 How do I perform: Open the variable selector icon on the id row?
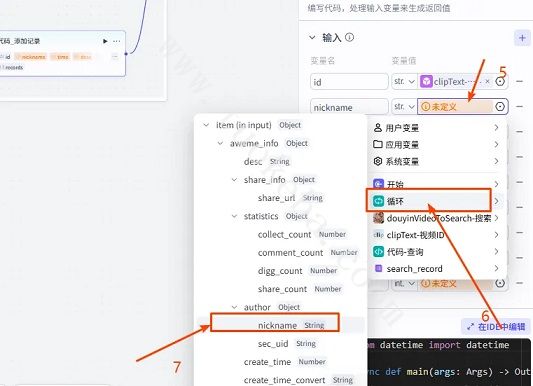500,81
